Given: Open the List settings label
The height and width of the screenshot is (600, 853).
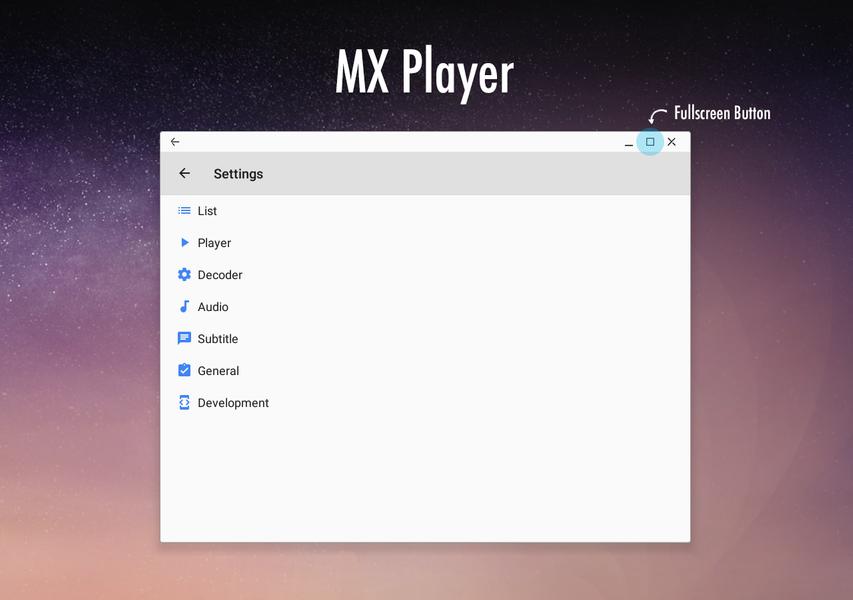Looking at the screenshot, I should 207,211.
